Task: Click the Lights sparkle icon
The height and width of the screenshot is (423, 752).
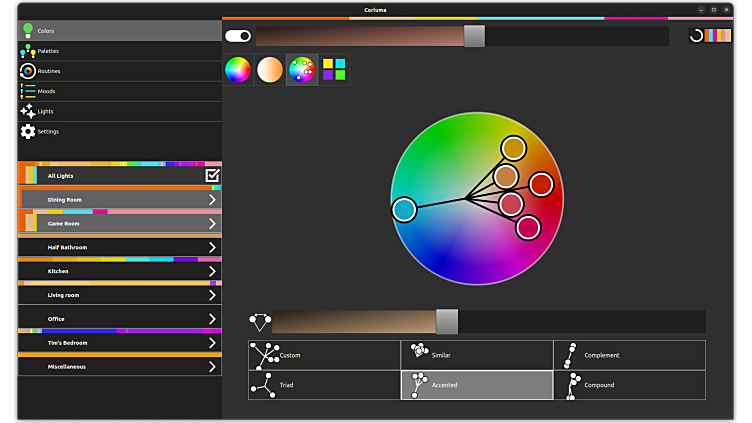Action: [28, 111]
